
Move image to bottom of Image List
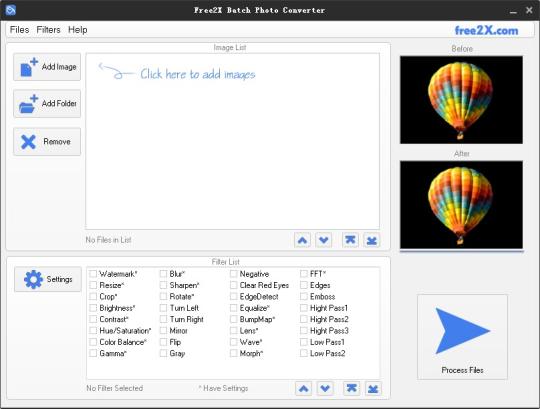[372, 240]
